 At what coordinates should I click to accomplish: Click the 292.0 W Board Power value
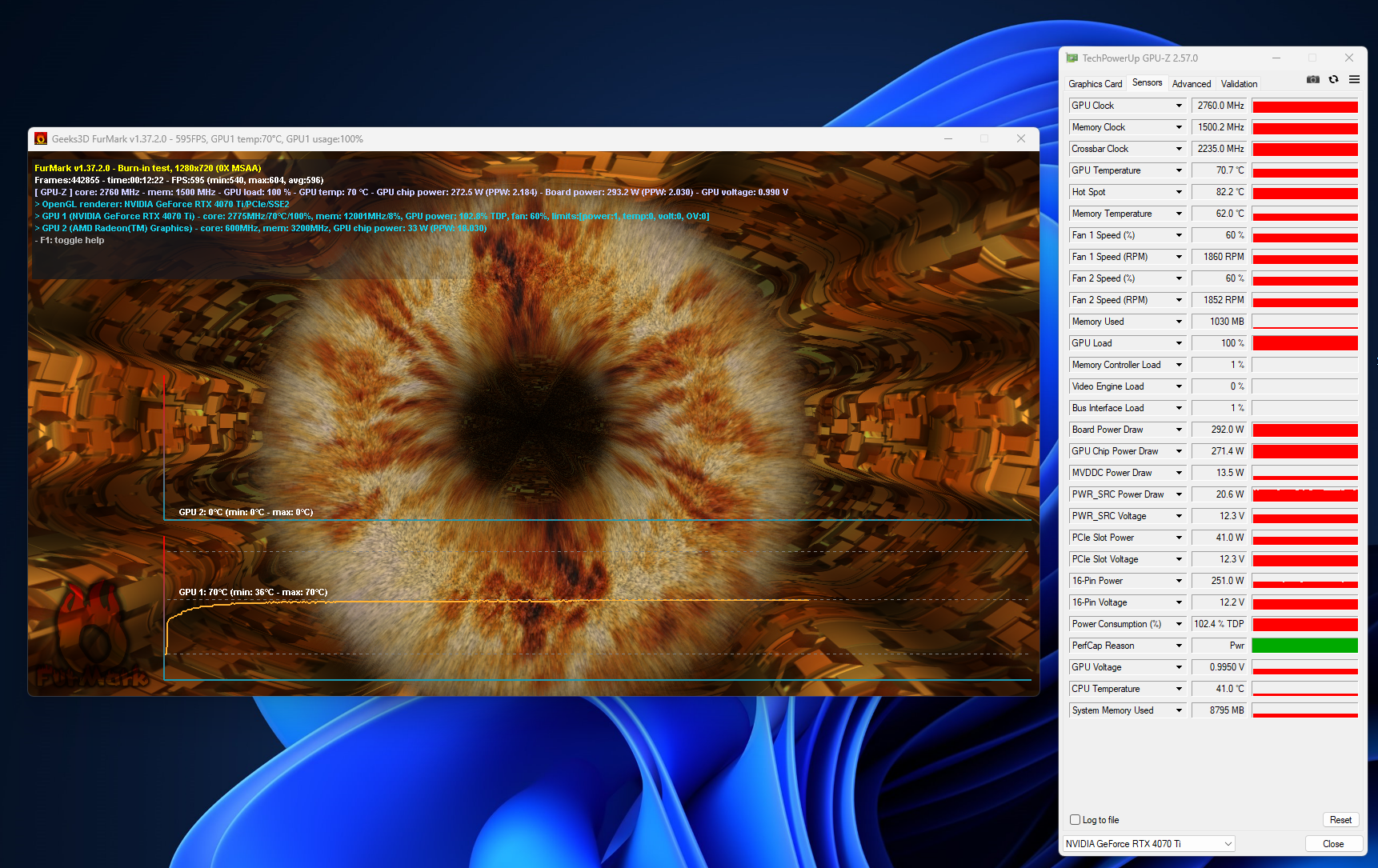point(1220,430)
